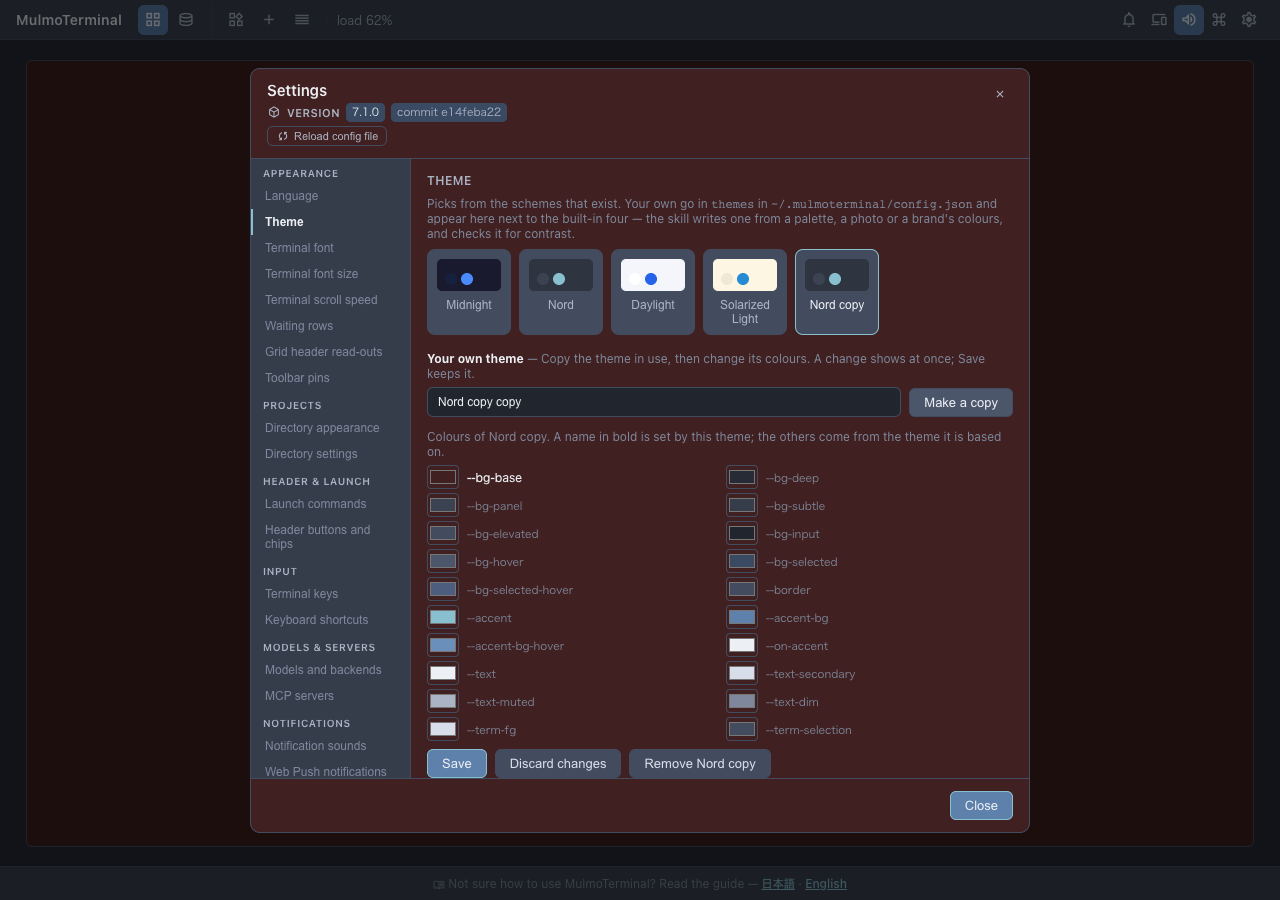1280x900 pixels.
Task: Go to Terminal font size settings
Action: click(330, 274)
